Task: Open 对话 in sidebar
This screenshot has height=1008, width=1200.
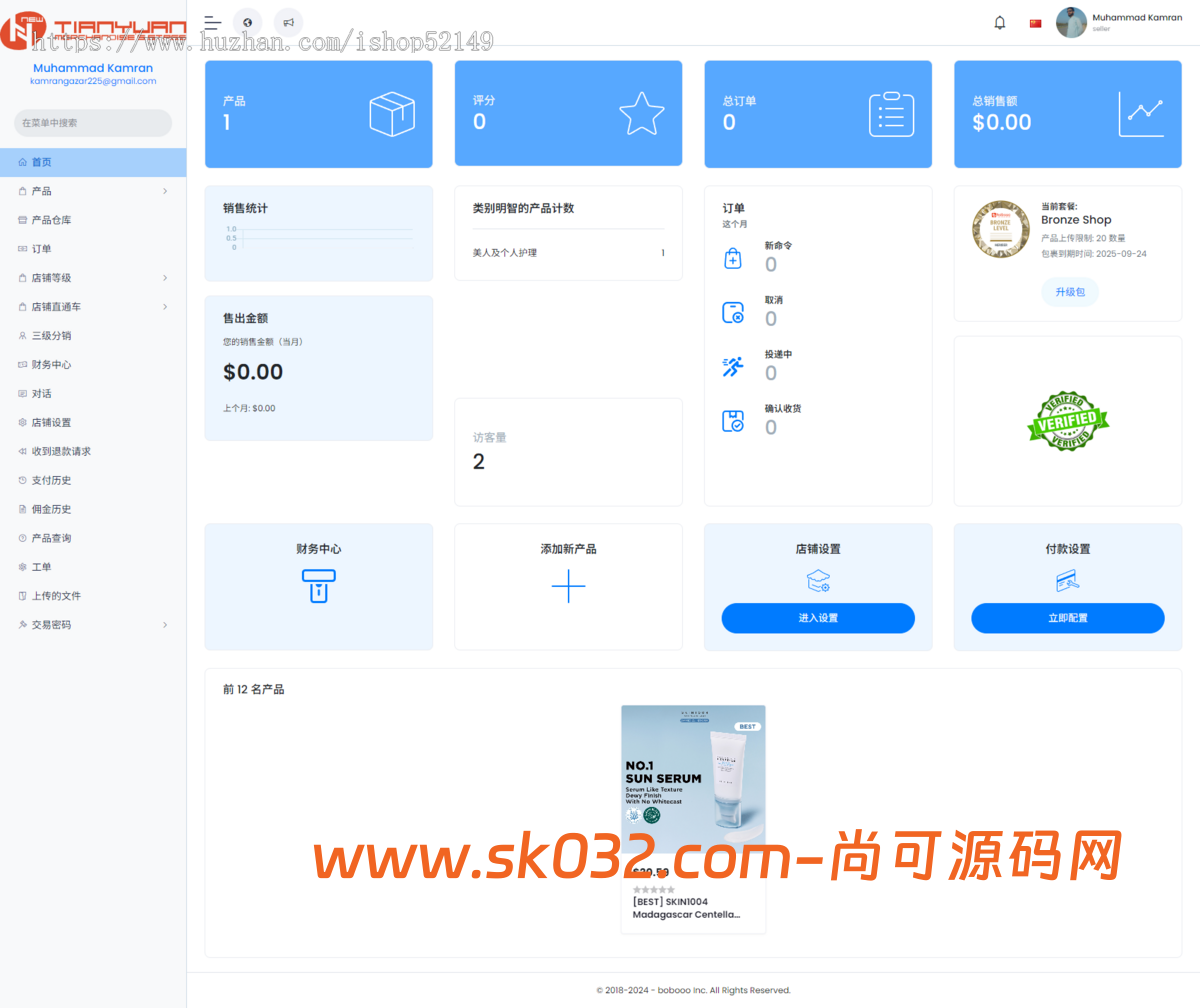Action: [x=93, y=394]
